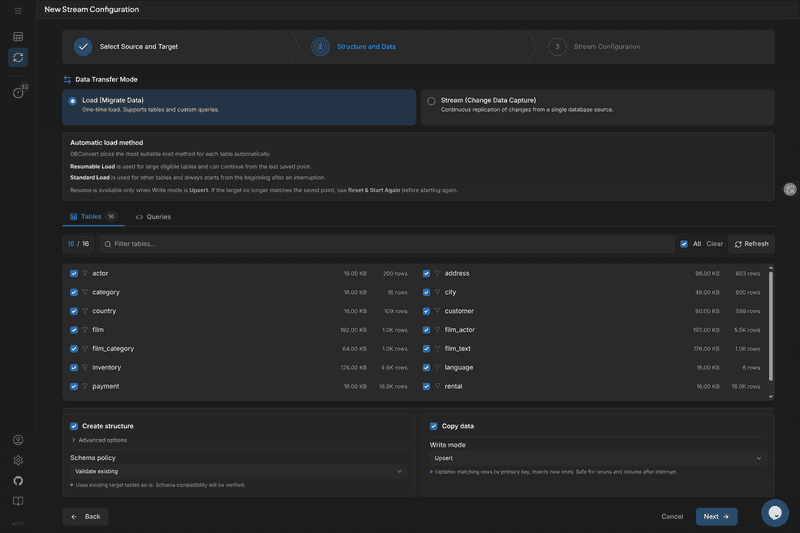Click the filter funnel icon for film_actor table

(x=437, y=330)
